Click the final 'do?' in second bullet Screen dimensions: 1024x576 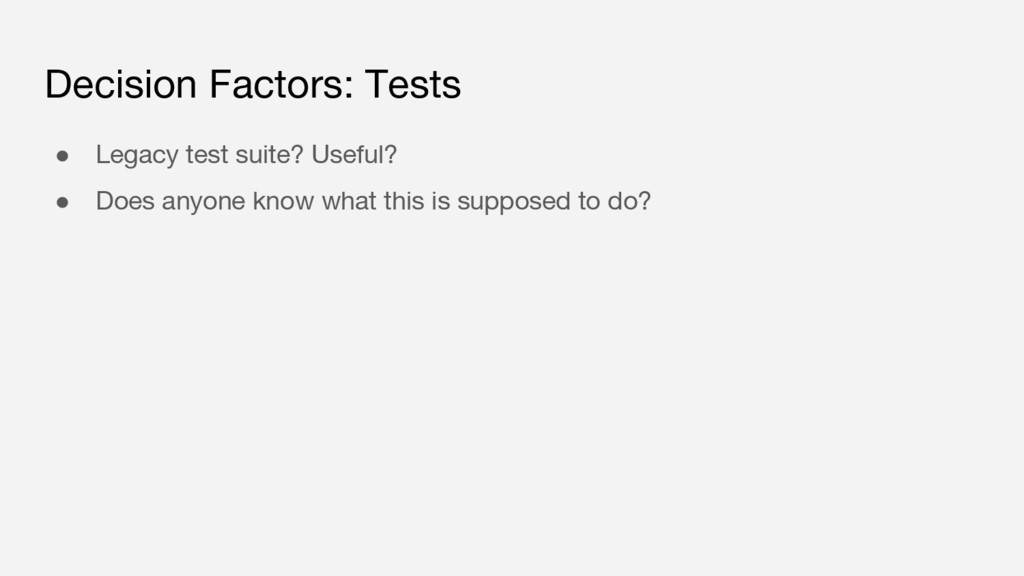tap(630, 202)
